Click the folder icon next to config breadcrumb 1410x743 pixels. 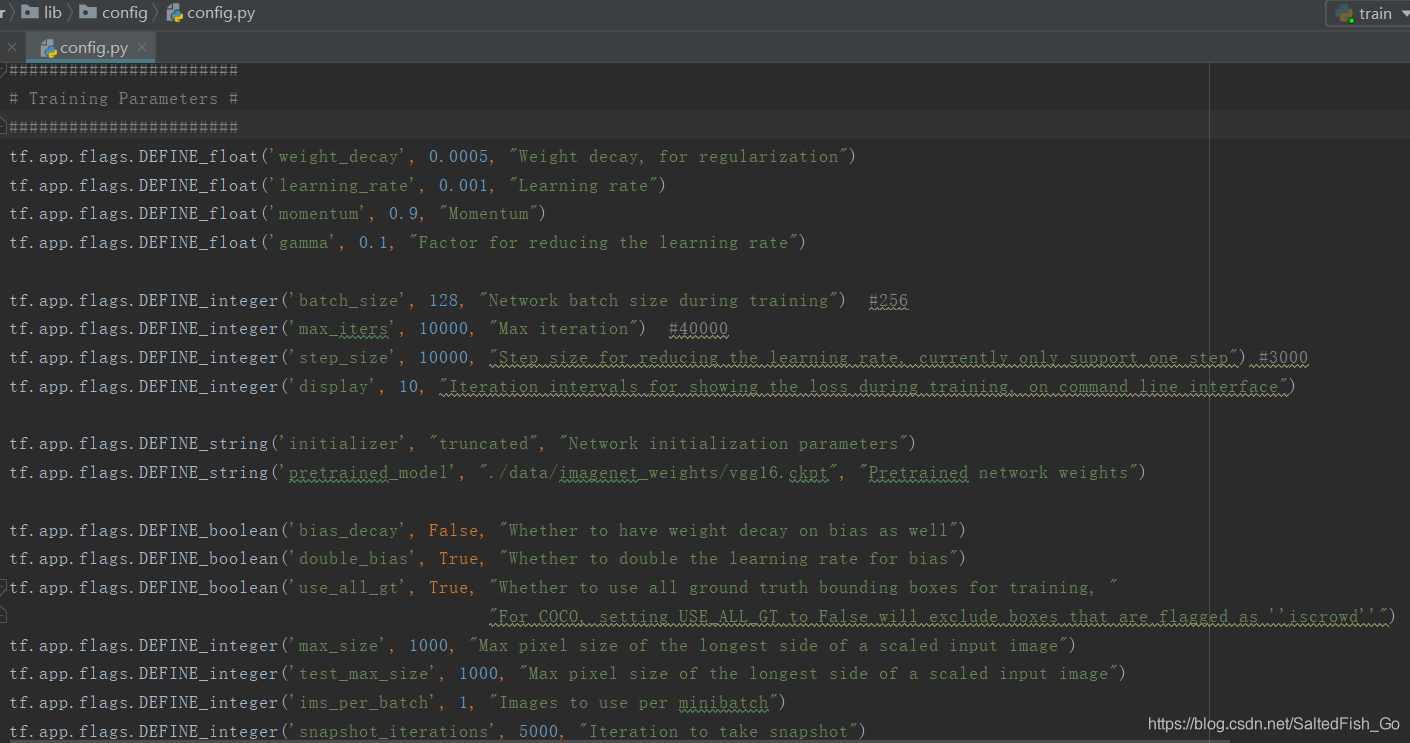coord(88,12)
